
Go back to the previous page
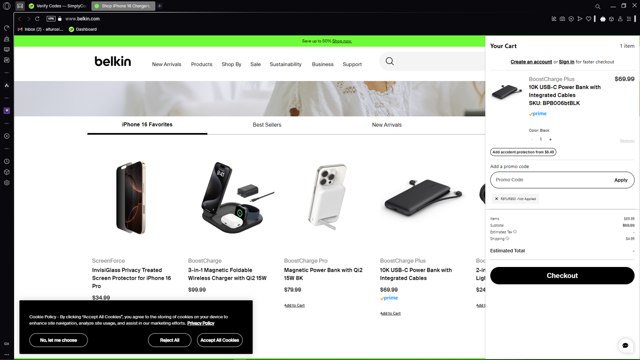point(19,19)
